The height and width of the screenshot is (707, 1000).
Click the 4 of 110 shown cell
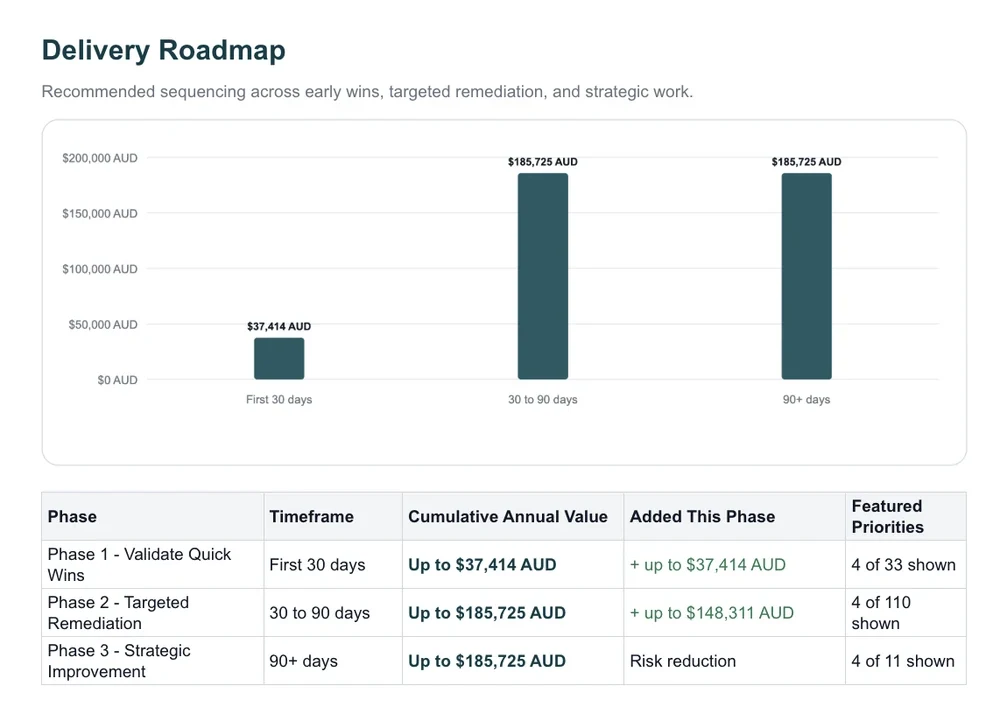(x=906, y=613)
